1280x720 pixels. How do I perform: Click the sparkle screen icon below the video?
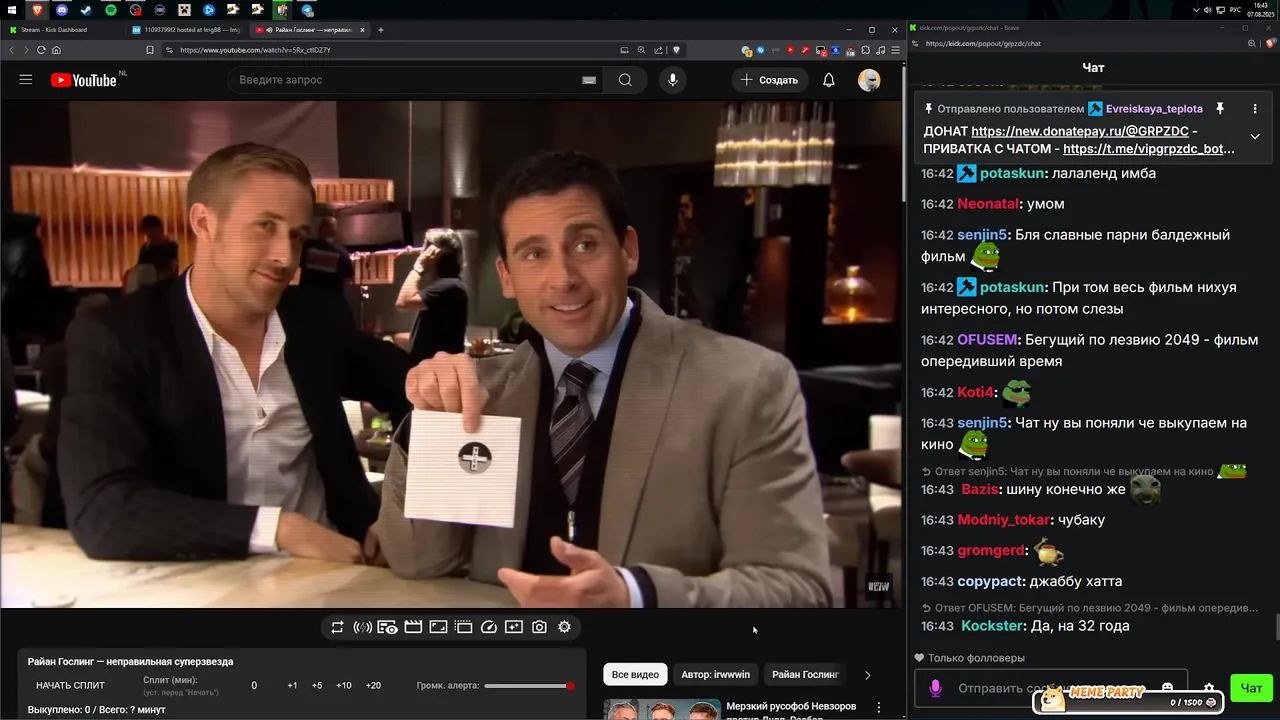(514, 627)
